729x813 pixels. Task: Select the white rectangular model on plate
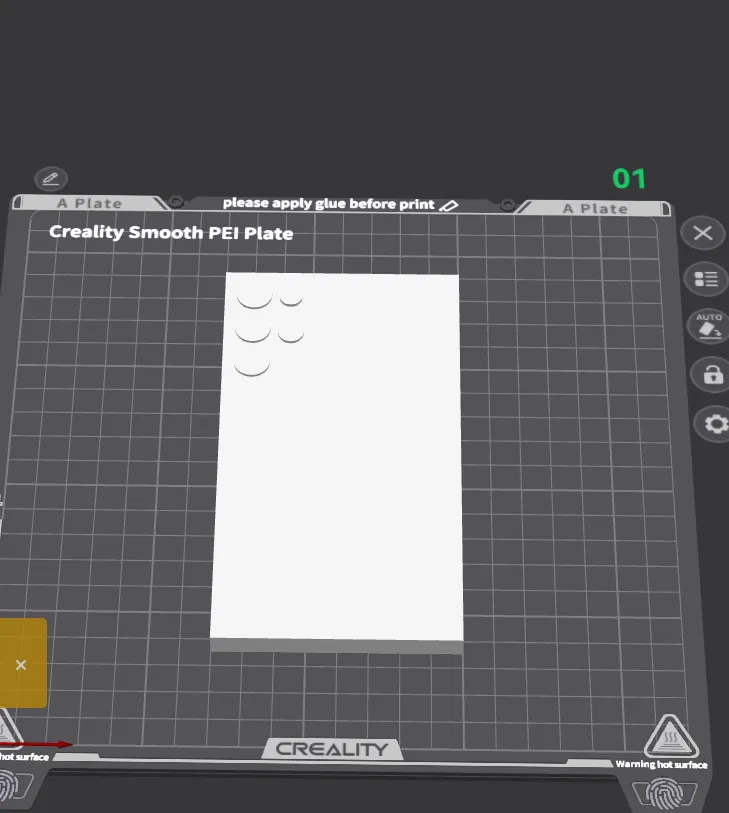point(337,463)
